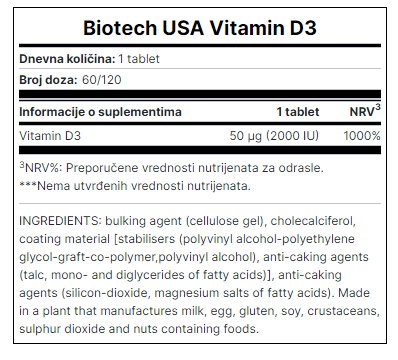Image resolution: width=398 pixels, height=360 pixels.
Task: Select the Broj doza label
Action: [48, 80]
